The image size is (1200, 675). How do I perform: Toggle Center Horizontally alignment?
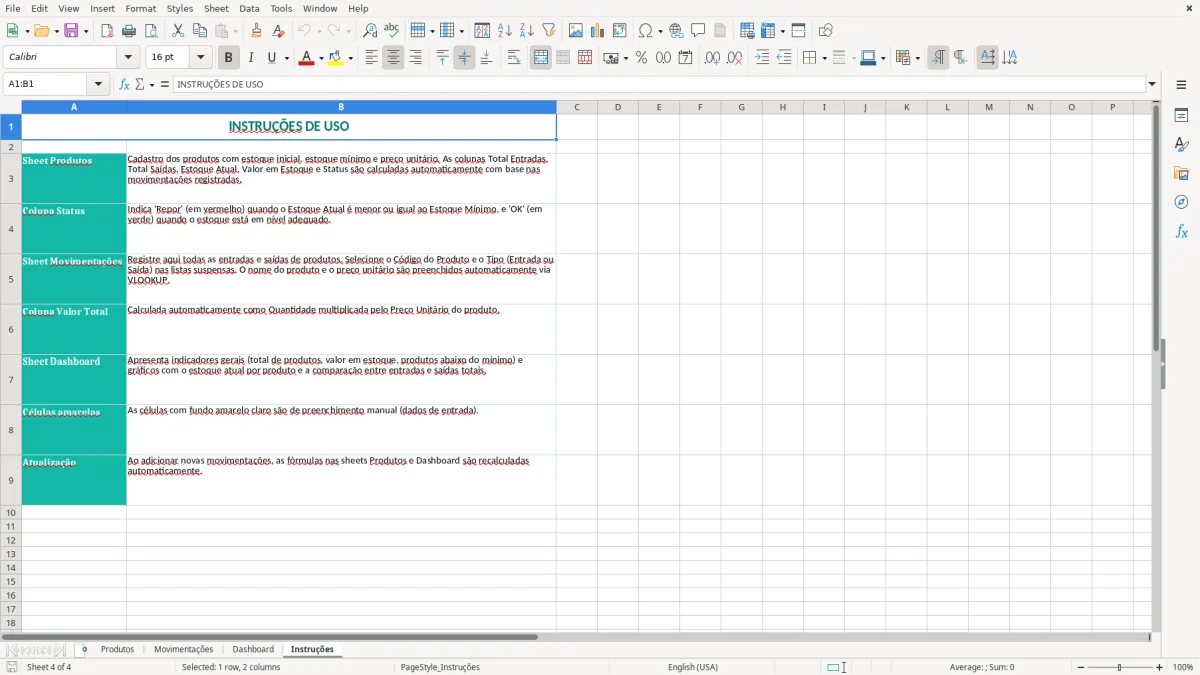pos(394,58)
